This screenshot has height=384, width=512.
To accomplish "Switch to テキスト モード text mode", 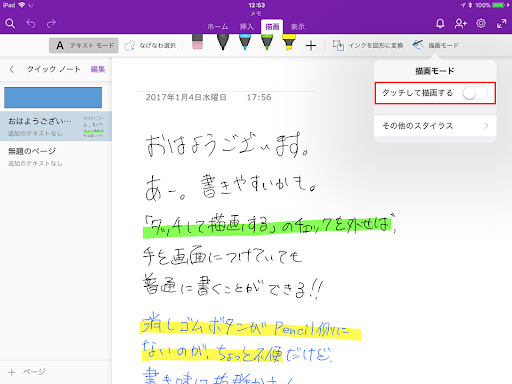I will 84,46.
